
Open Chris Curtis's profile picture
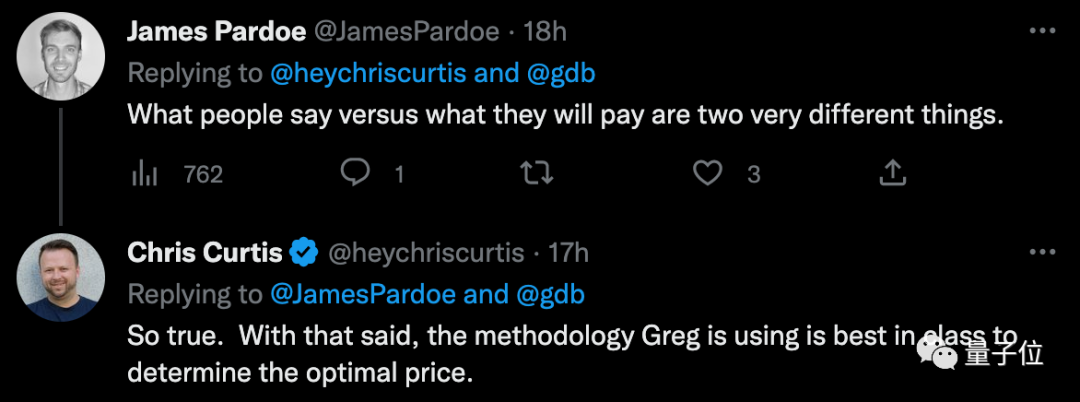62,277
